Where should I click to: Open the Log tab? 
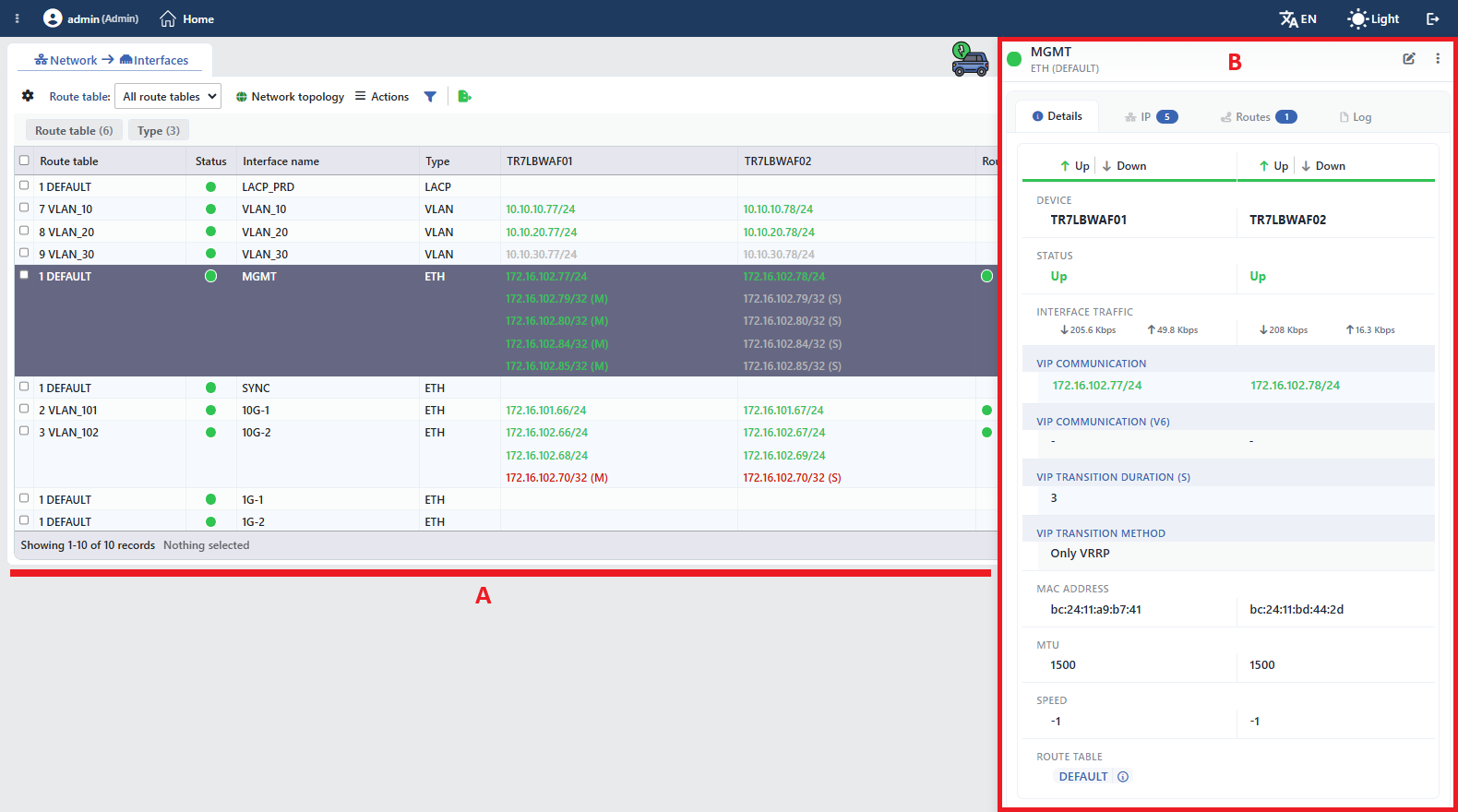(1356, 117)
